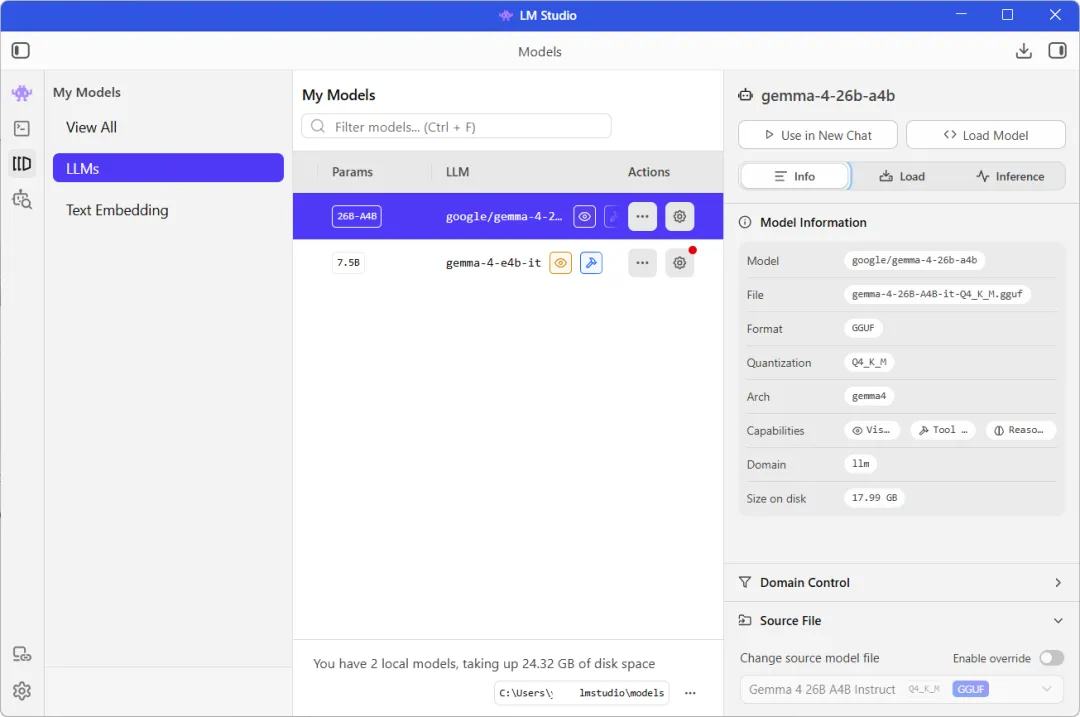Viewport: 1080px width, 717px height.
Task: Enable the source file override toggle
Action: [x=1051, y=658]
